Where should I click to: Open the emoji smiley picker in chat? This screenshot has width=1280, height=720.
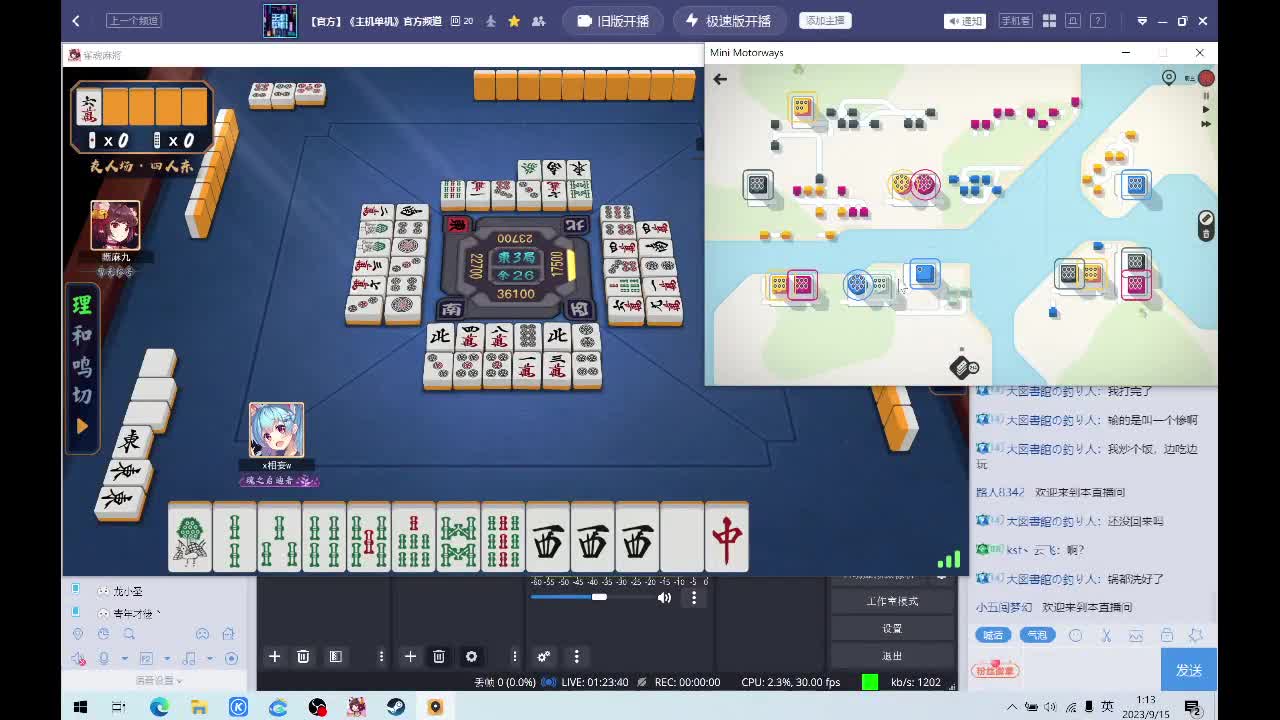coord(1076,635)
